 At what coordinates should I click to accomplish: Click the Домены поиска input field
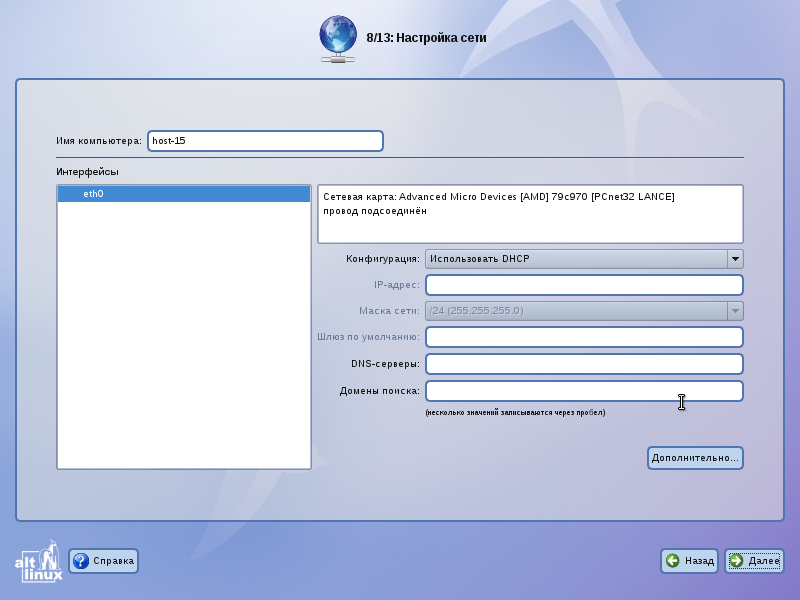click(x=584, y=391)
